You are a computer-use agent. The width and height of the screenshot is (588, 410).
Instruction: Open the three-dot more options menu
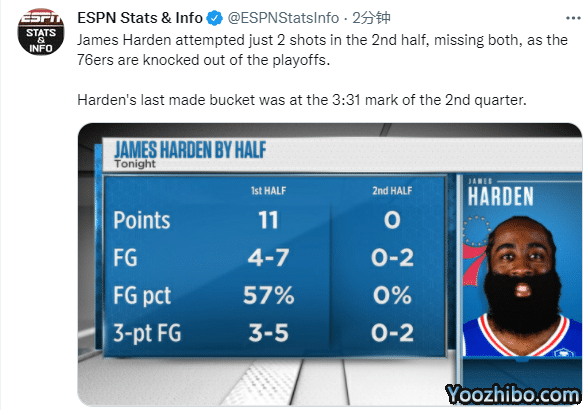(x=573, y=18)
